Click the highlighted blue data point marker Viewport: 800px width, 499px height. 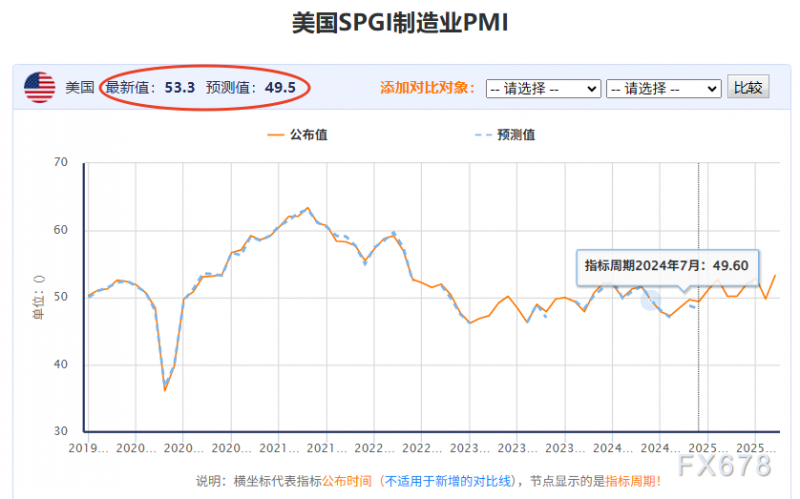[651, 301]
